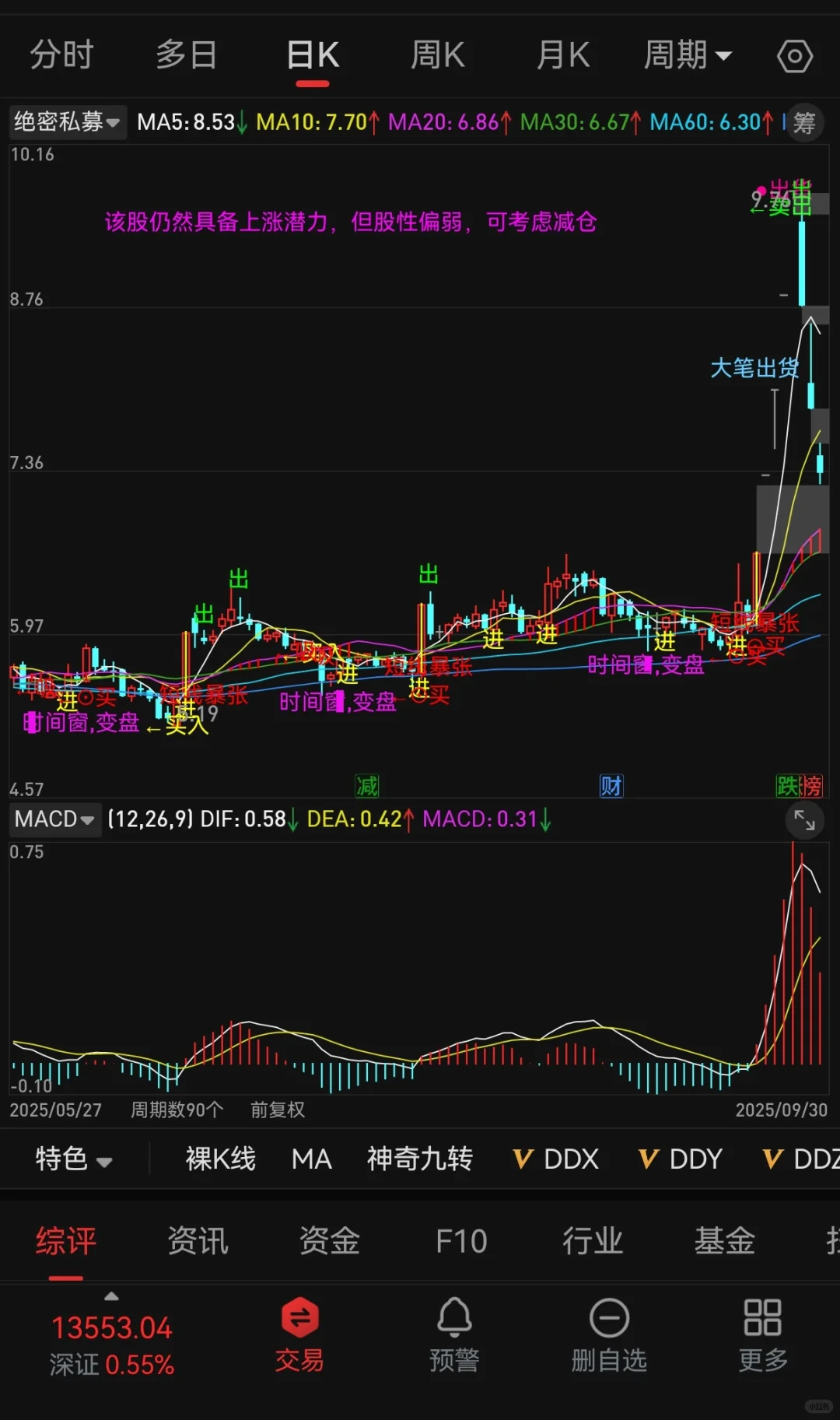Open the 综评 tab
The width and height of the screenshot is (840, 1420).
click(x=66, y=1240)
